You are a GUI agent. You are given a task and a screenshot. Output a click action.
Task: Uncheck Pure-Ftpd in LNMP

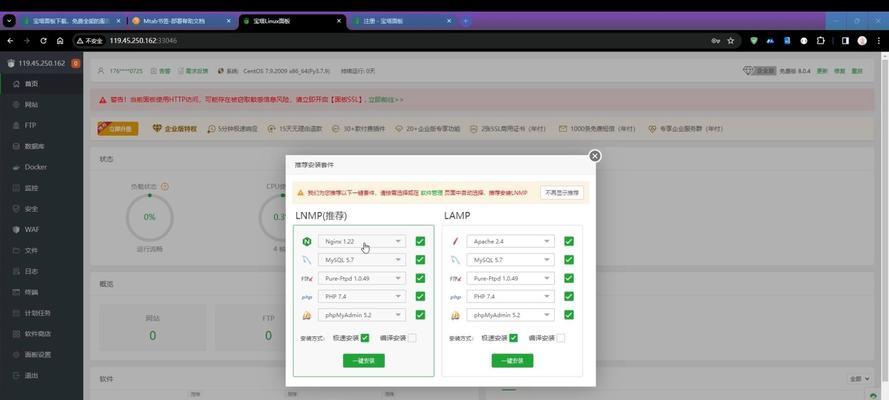point(420,278)
